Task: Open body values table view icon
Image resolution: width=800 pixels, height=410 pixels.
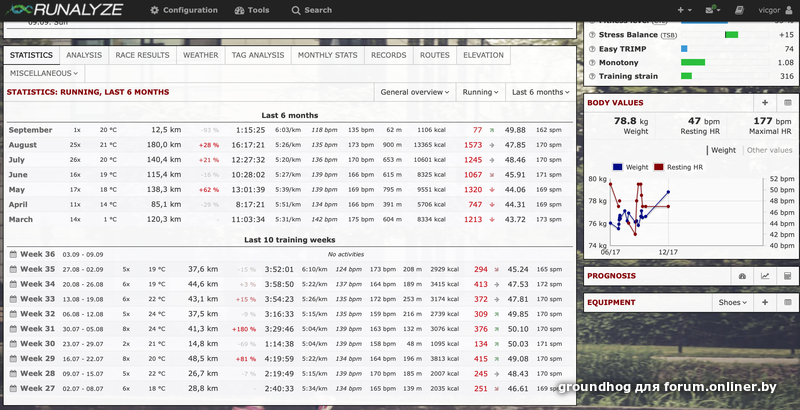Action: click(787, 103)
